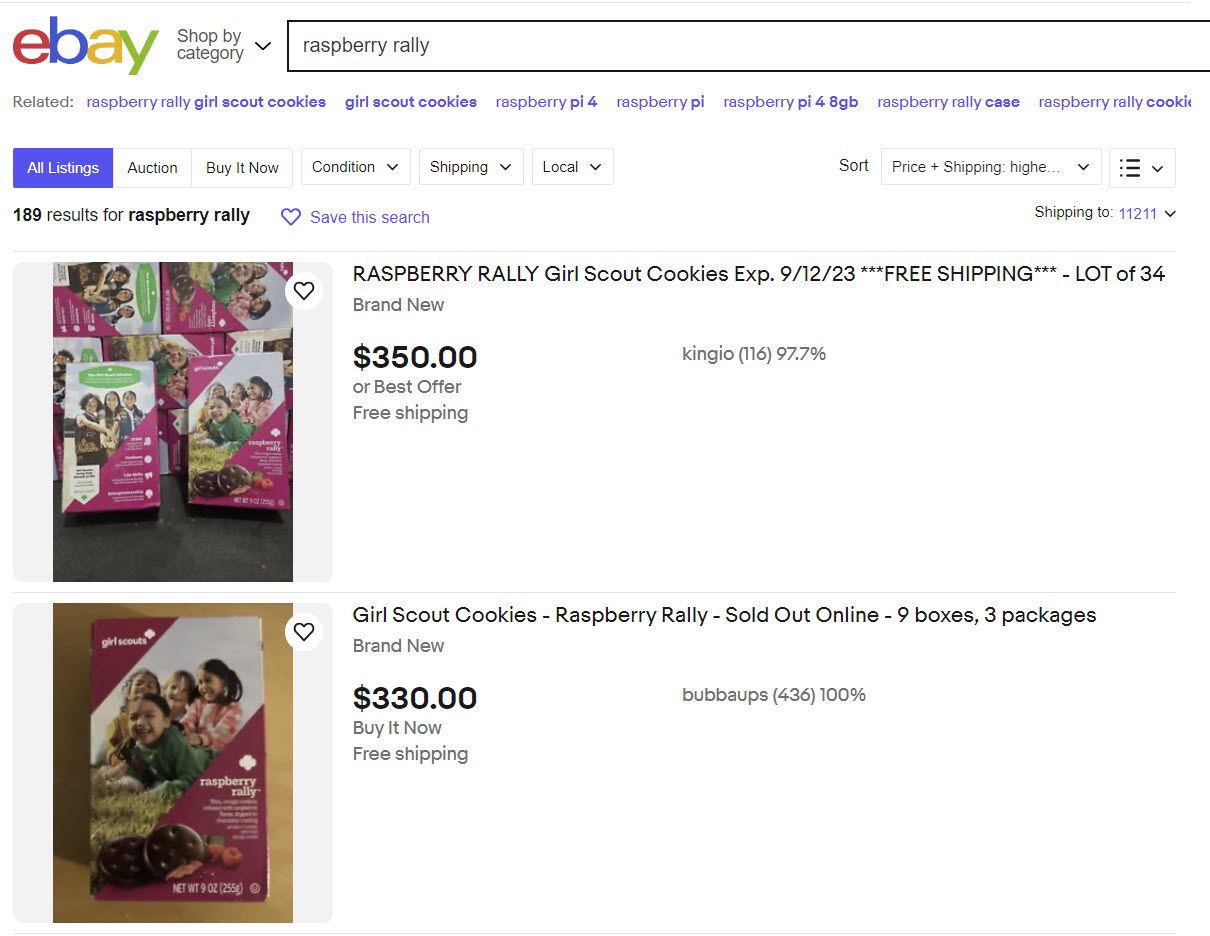Switch to the All Listings tab
The width and height of the screenshot is (1210, 936).
click(63, 168)
